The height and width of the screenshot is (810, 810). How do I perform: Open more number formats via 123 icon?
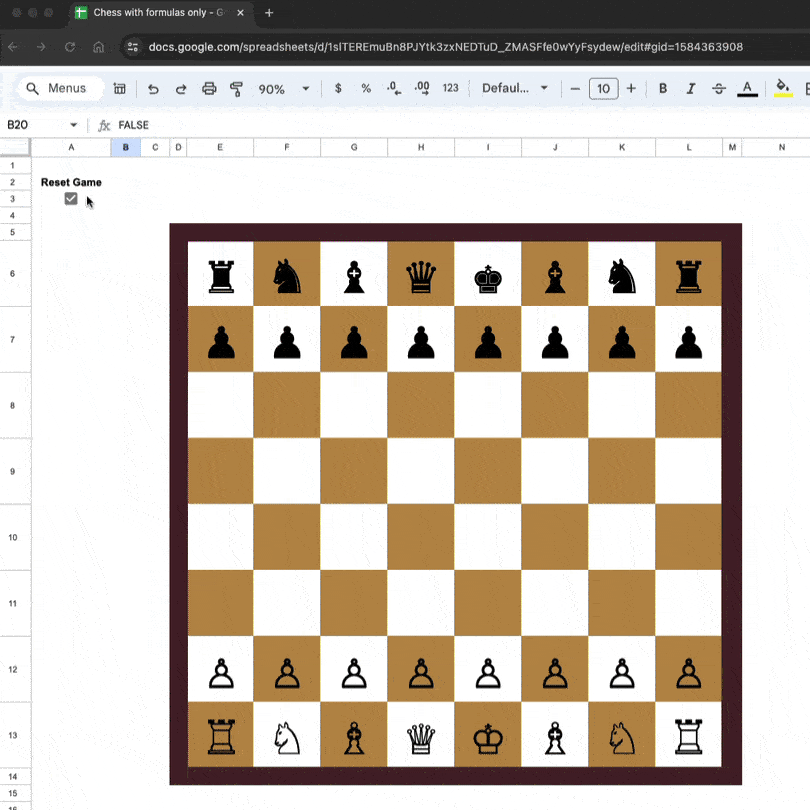pyautogui.click(x=450, y=88)
